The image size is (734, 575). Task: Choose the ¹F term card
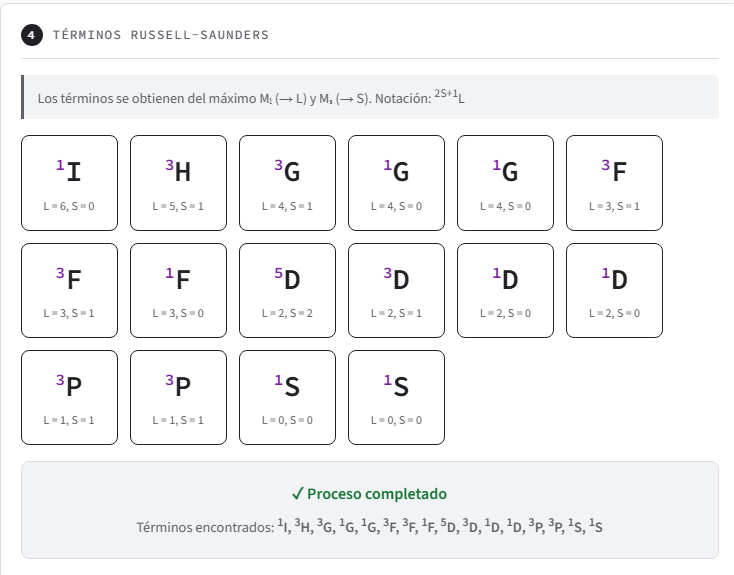178,291
